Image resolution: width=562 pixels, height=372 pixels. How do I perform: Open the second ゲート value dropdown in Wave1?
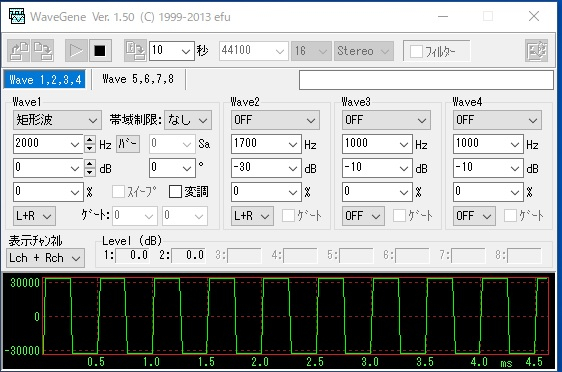(199, 216)
